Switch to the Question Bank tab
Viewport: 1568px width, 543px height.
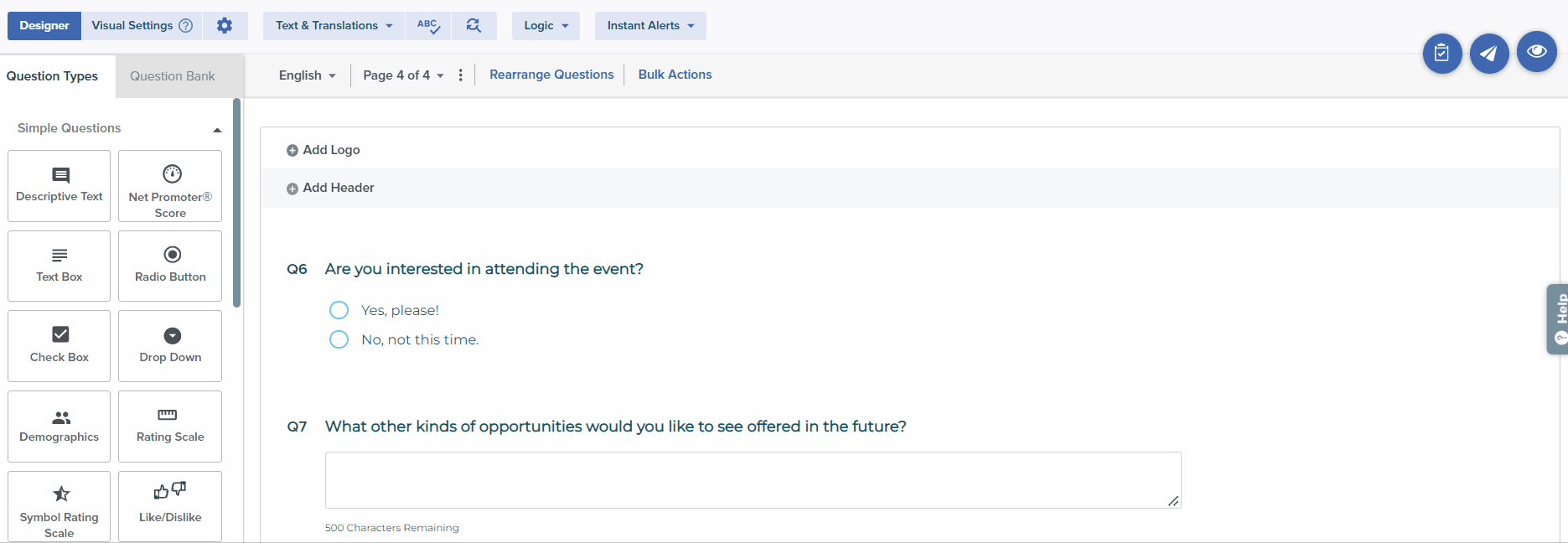(173, 76)
